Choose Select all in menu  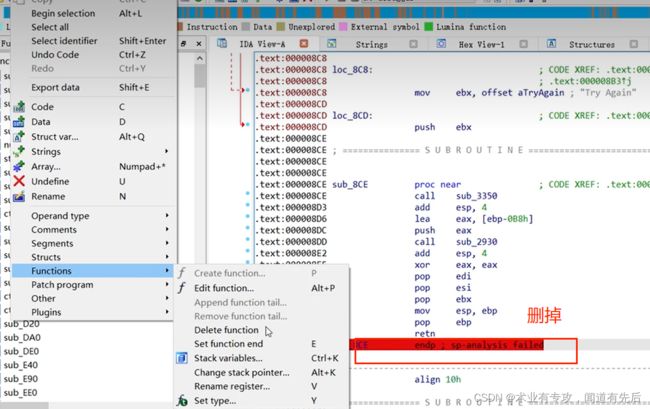point(50,27)
